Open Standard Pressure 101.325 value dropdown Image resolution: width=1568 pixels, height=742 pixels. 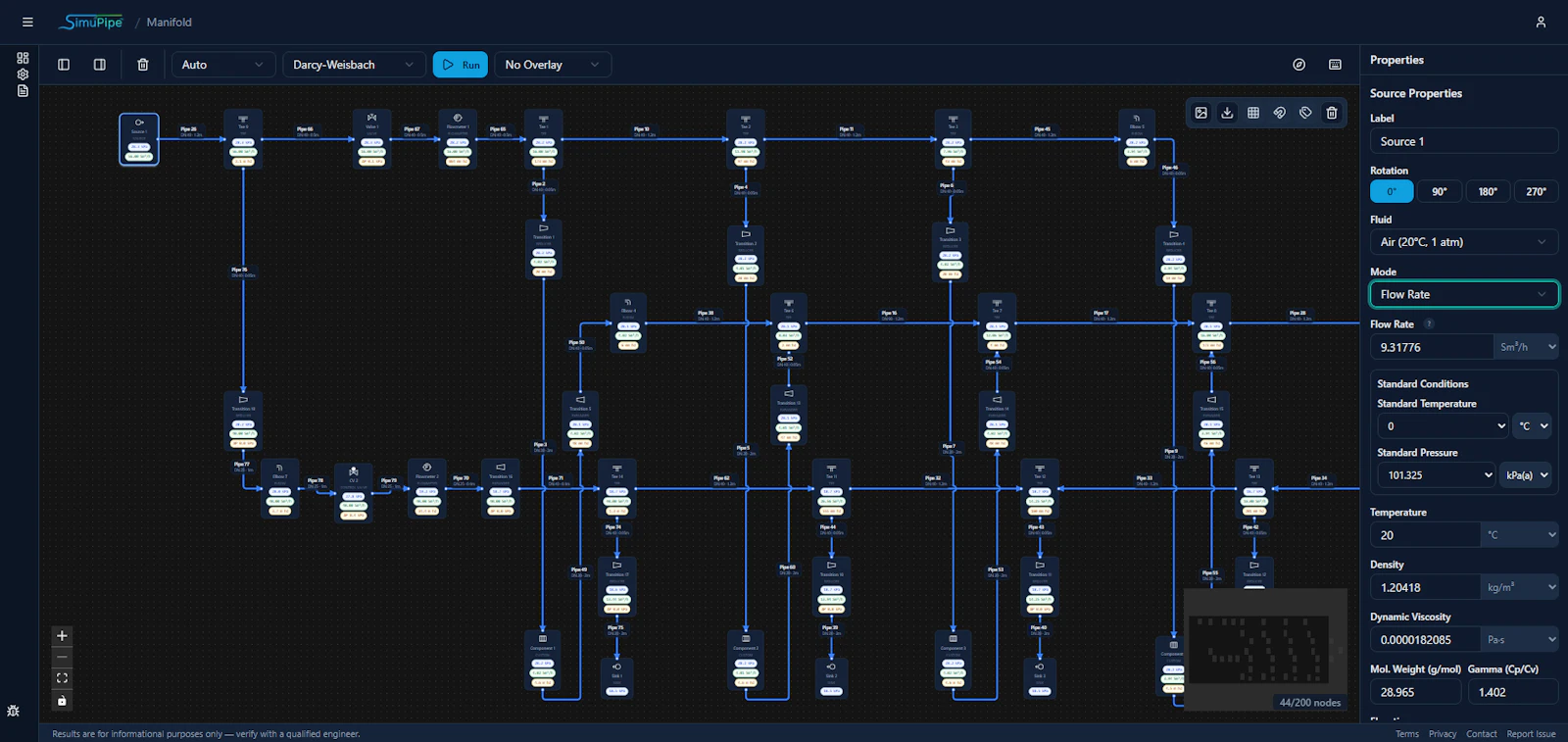point(1437,474)
